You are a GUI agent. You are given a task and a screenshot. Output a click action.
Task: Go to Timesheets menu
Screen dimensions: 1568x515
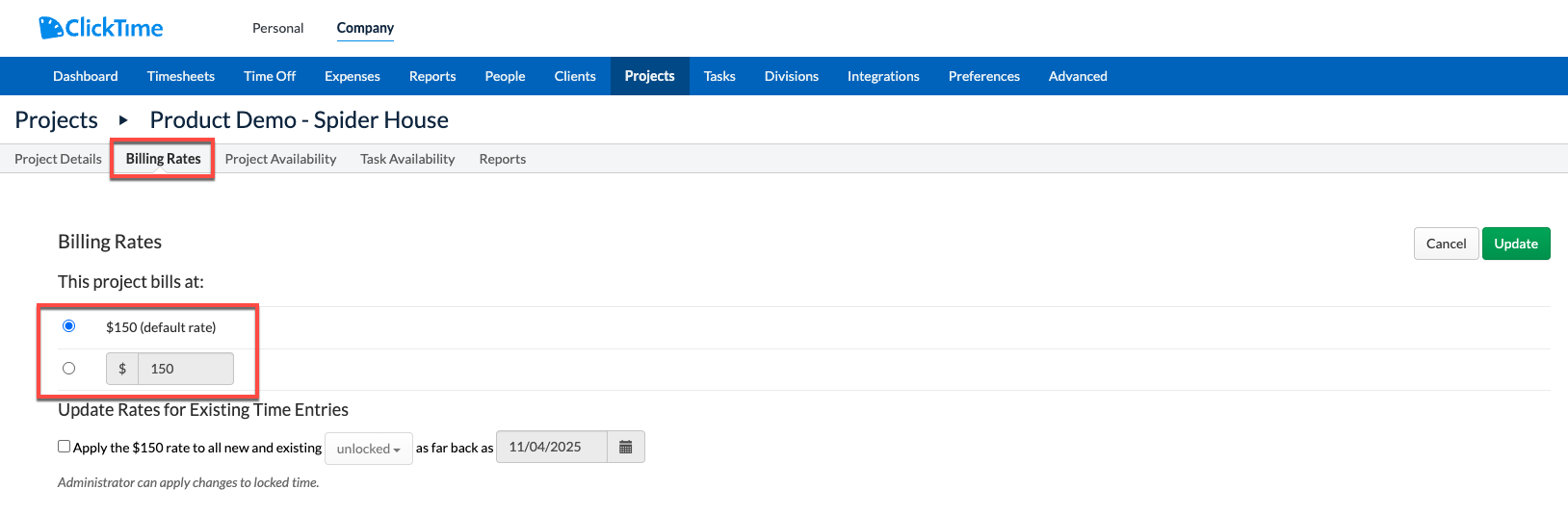(x=181, y=76)
